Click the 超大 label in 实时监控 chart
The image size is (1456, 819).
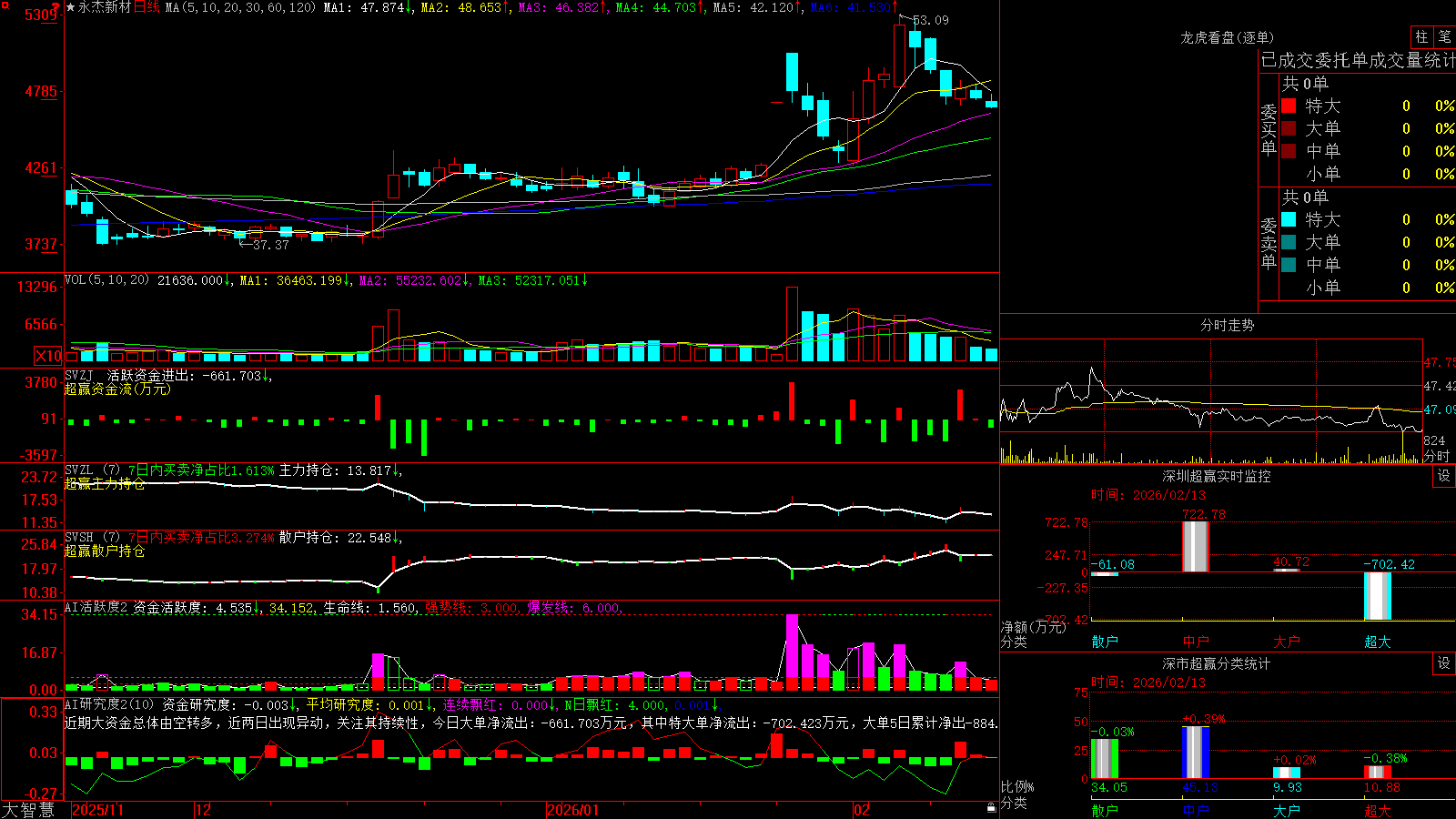point(1378,642)
